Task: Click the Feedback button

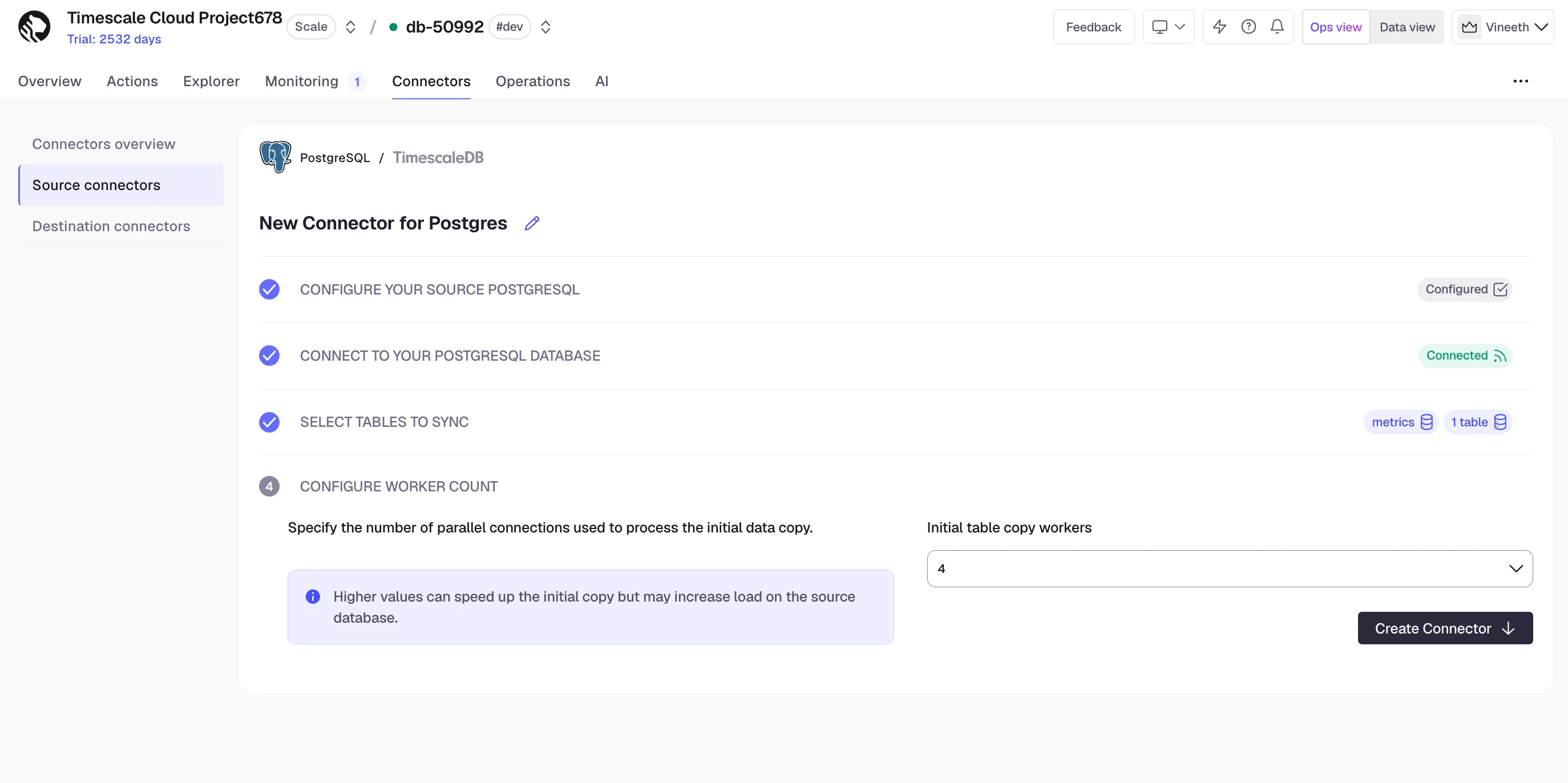Action: point(1094,27)
